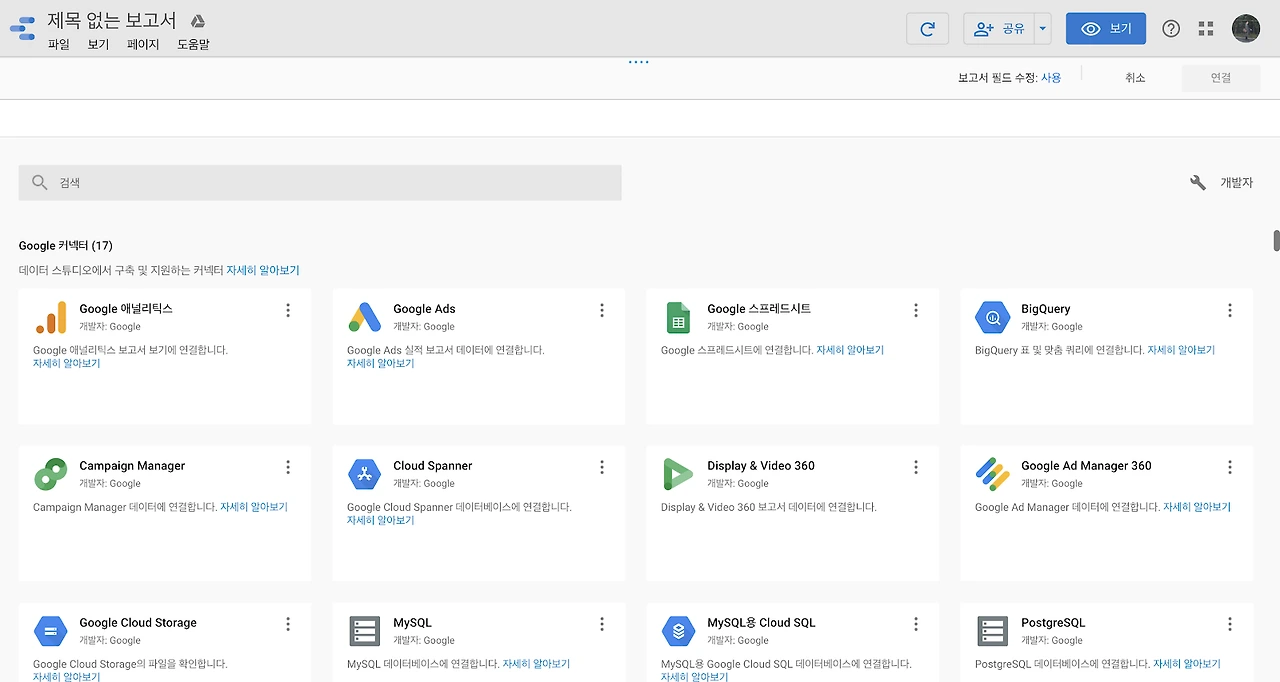Select the Cloud Spanner connector icon
This screenshot has height=682, width=1280.
pos(365,474)
